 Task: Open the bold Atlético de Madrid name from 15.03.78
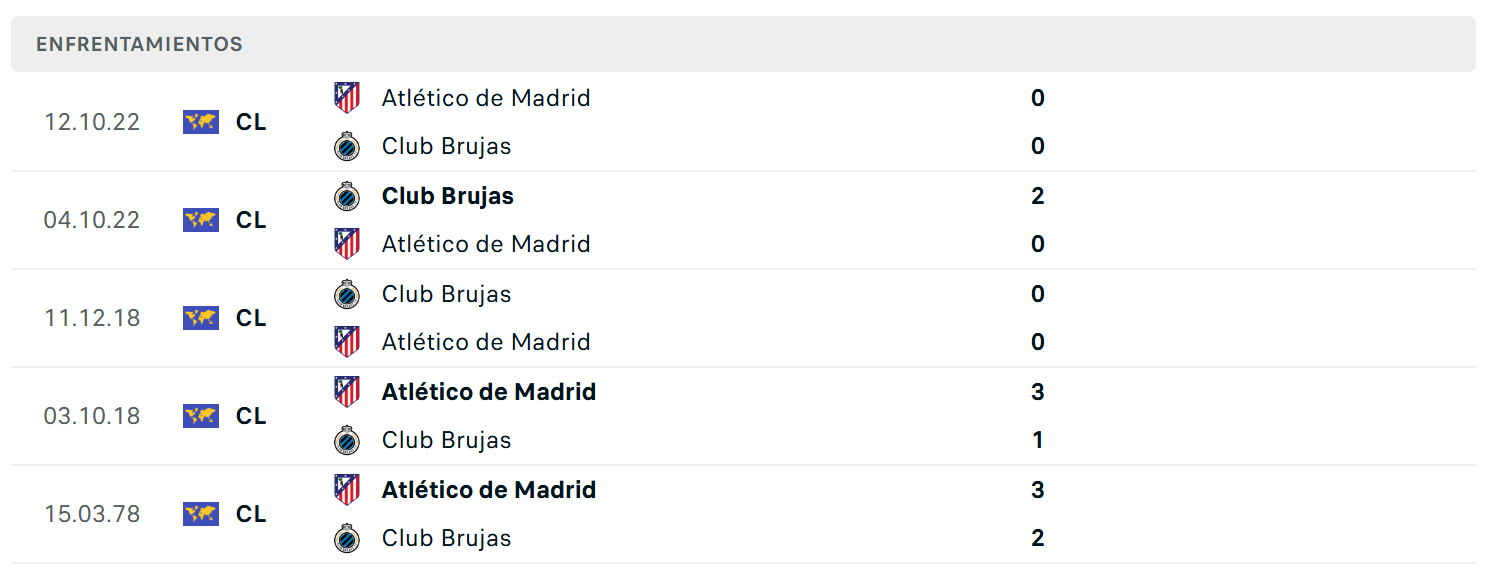point(489,490)
